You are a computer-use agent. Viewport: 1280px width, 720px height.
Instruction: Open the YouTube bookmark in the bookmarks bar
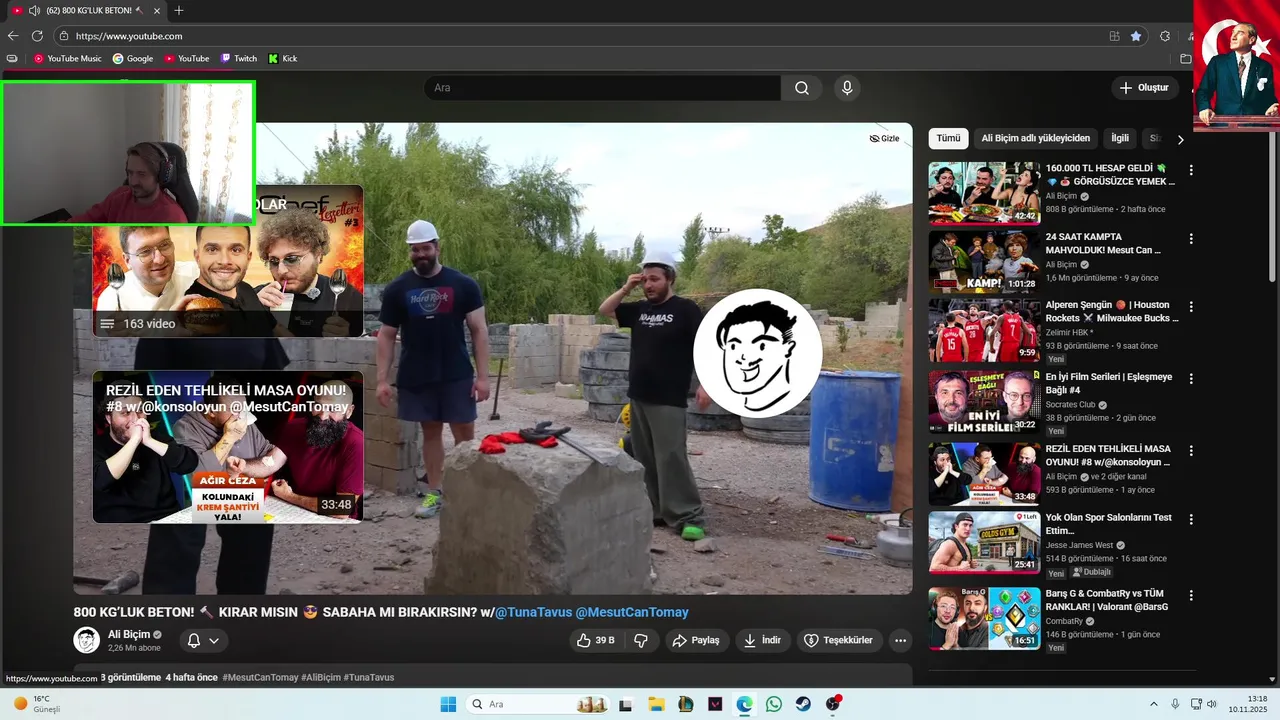tap(187, 59)
